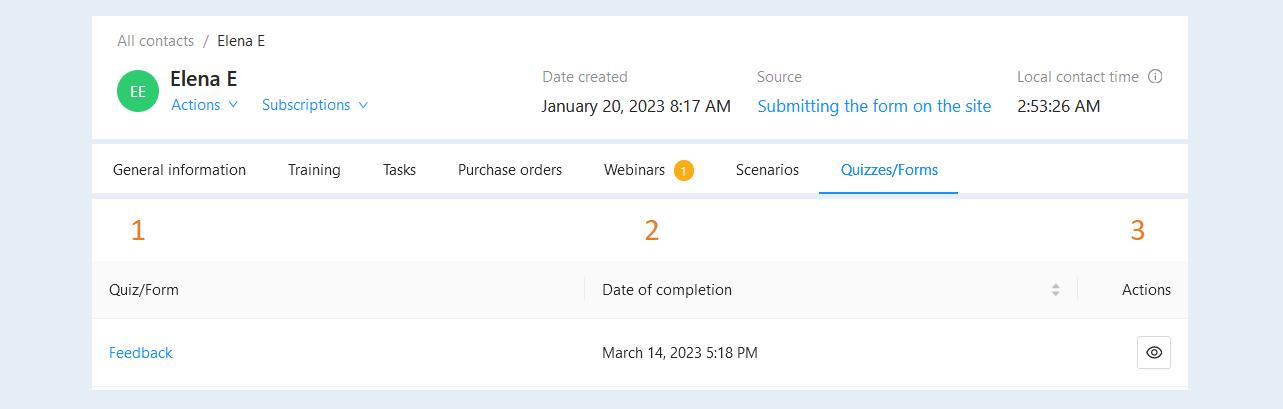The height and width of the screenshot is (409, 1283).
Task: Sort by Date of completion arrows
Action: coord(1055,290)
